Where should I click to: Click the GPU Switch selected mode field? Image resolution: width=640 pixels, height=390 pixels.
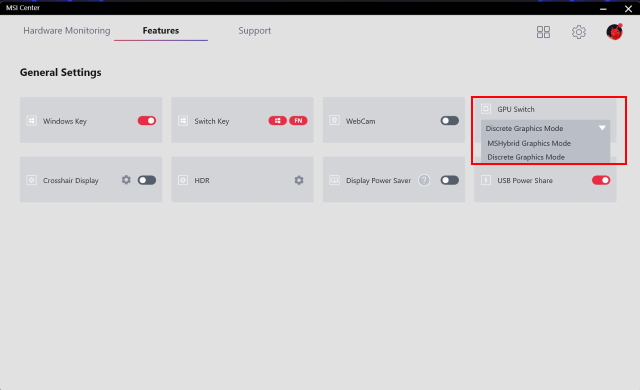tap(545, 128)
